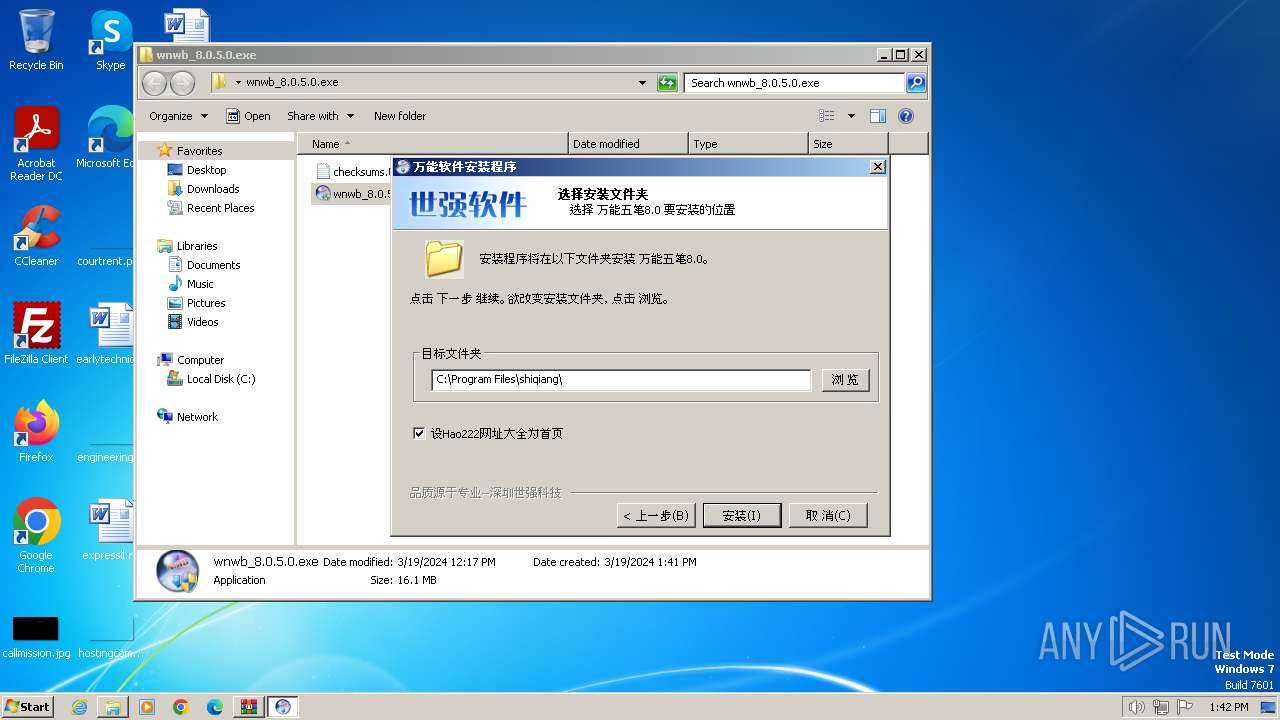Viewport: 1280px width, 720px height.
Task: Open Firefox desktop icon
Action: [36, 431]
